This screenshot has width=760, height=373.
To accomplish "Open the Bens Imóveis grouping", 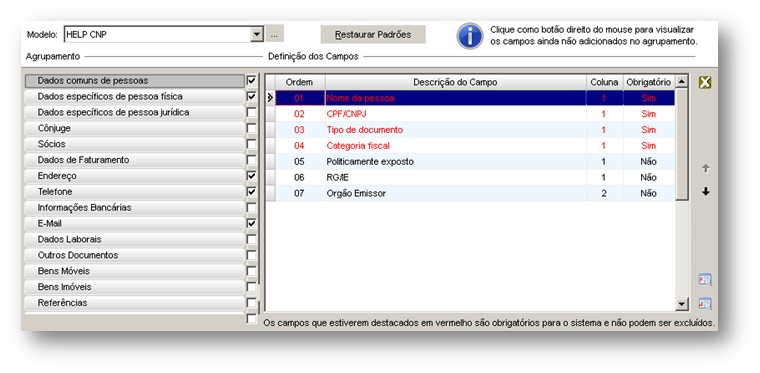I will pyautogui.click(x=135, y=287).
